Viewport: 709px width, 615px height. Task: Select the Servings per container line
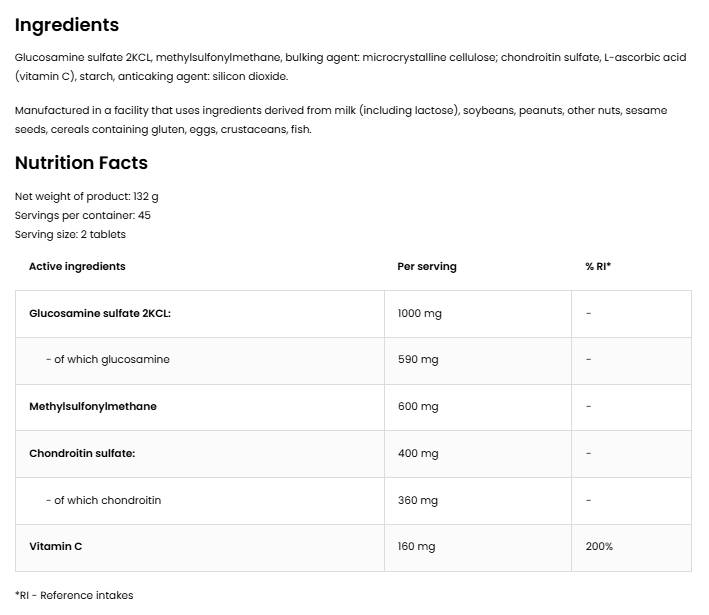coord(83,215)
